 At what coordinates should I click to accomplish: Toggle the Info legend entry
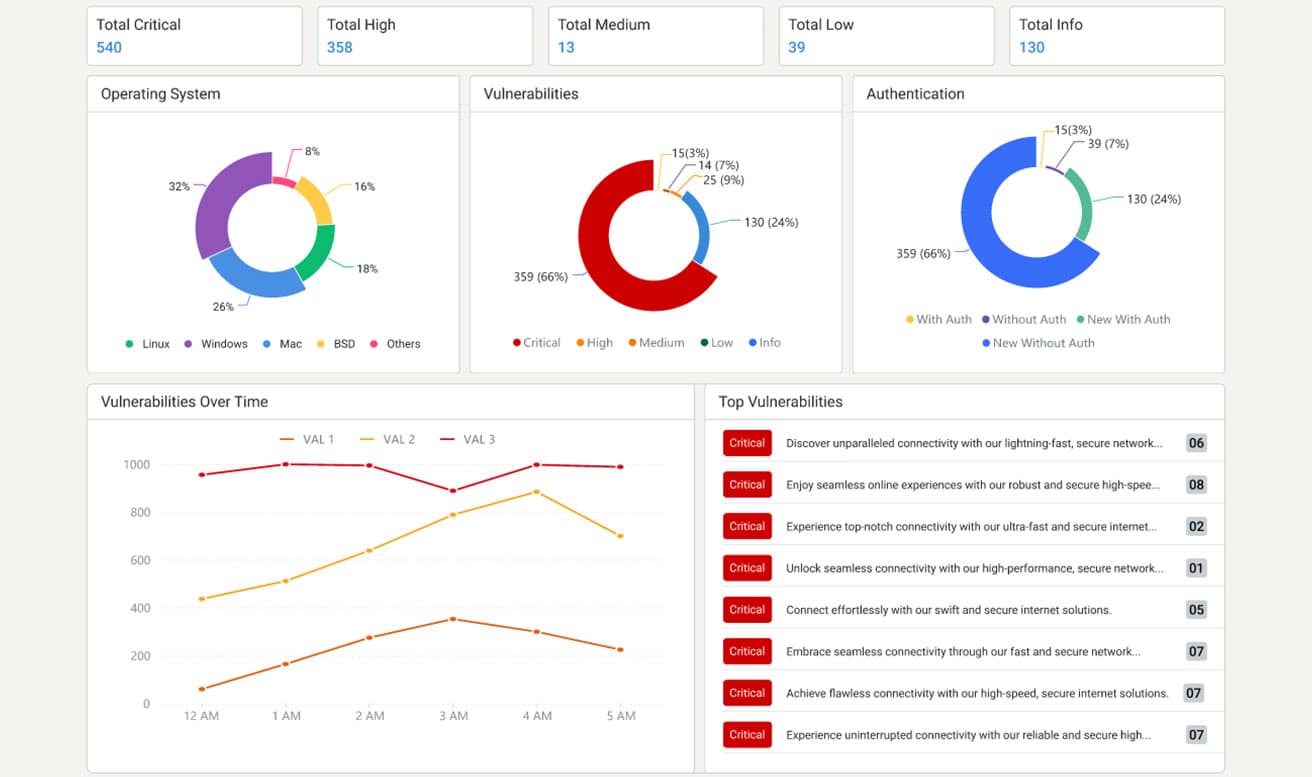pyautogui.click(x=764, y=343)
